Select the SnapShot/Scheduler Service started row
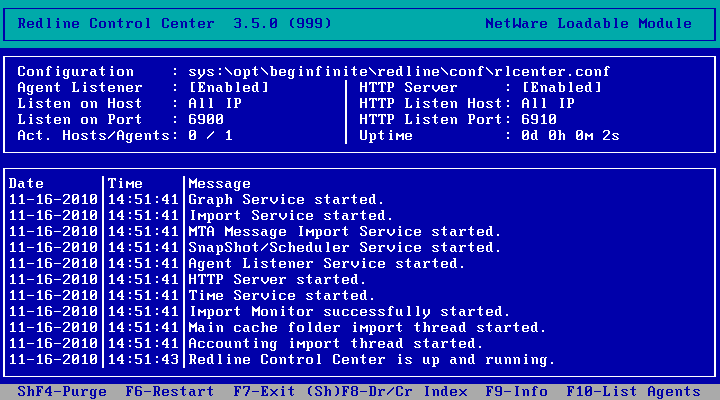 point(255,248)
